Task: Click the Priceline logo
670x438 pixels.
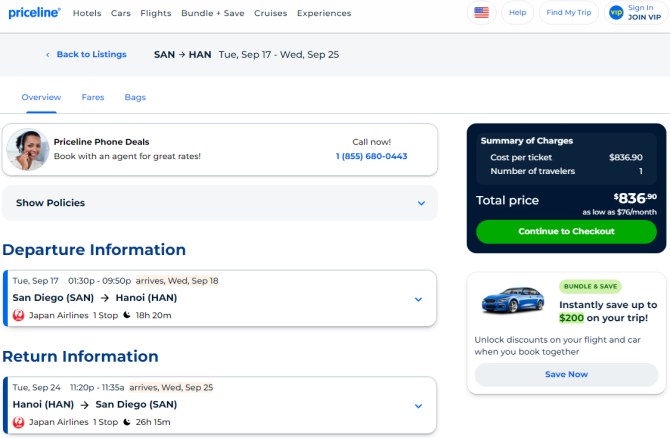Action: click(35, 13)
